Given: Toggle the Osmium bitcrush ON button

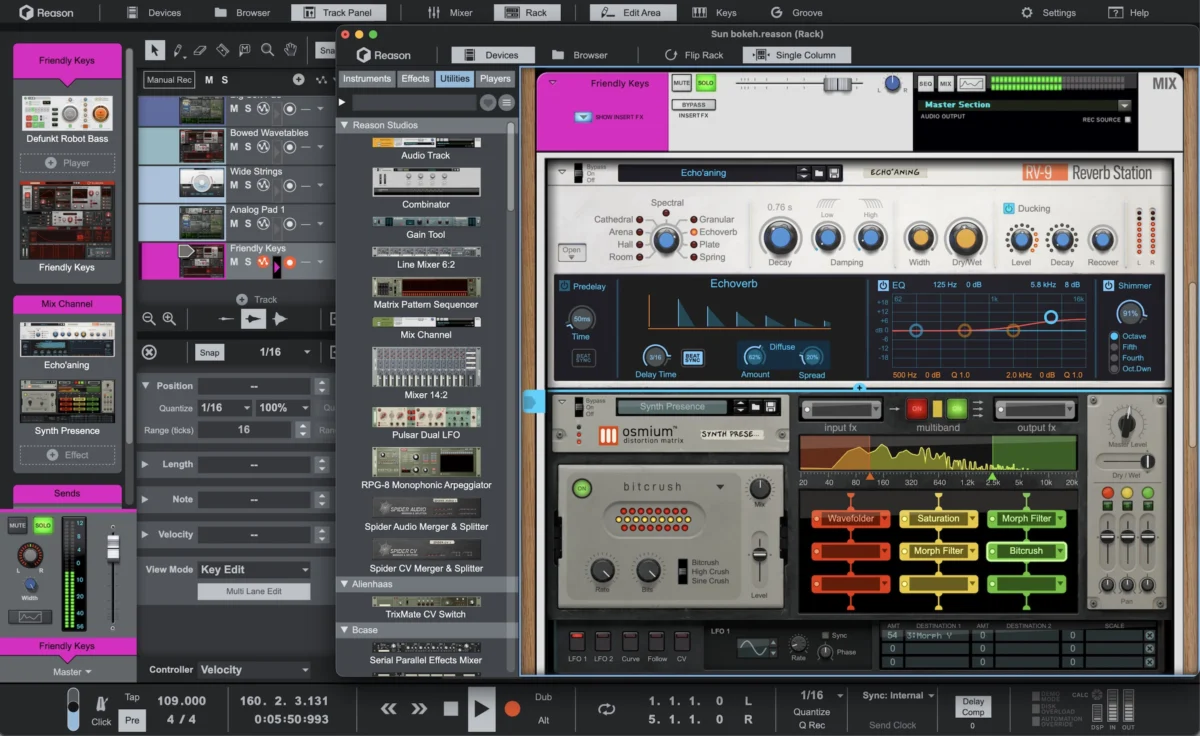Looking at the screenshot, I should click(581, 488).
